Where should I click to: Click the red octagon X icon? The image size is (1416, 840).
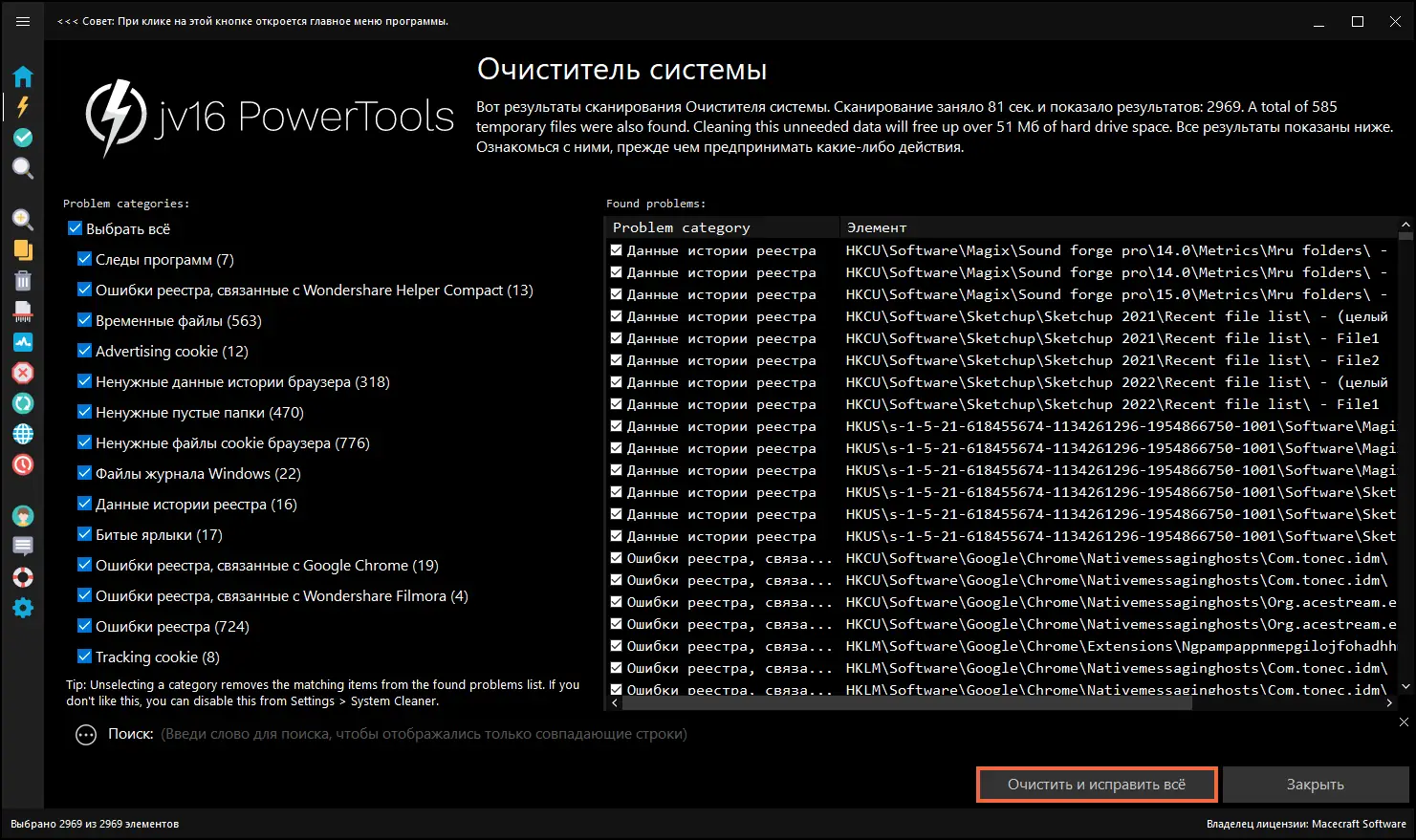point(23,373)
